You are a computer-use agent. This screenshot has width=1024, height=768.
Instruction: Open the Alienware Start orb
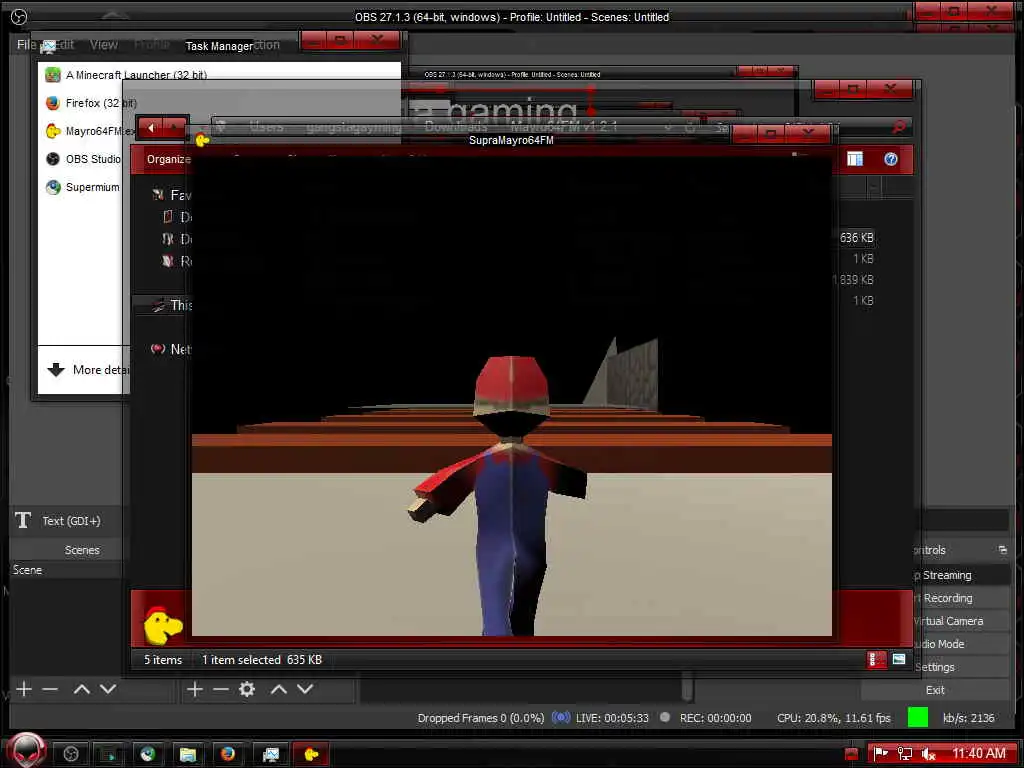coord(26,751)
